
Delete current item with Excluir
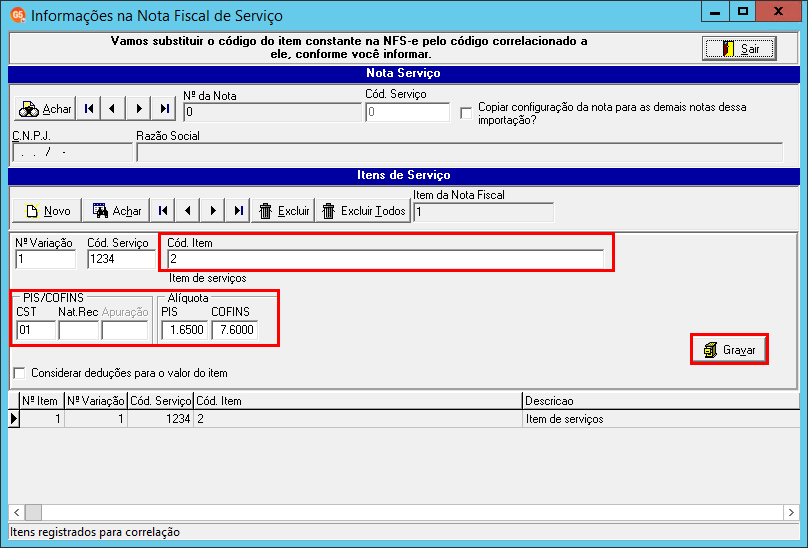283,211
